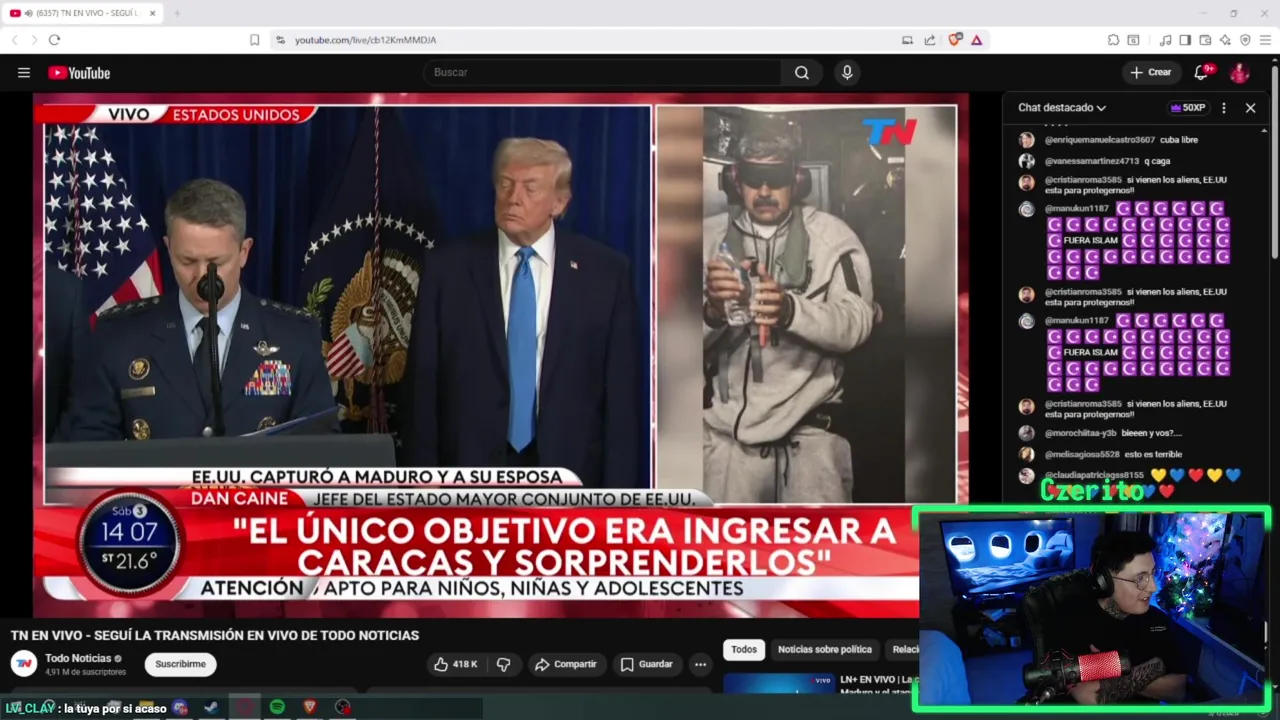Screen dimensions: 1280x720
Task: Dislike the video with thumbs down
Action: tap(503, 664)
